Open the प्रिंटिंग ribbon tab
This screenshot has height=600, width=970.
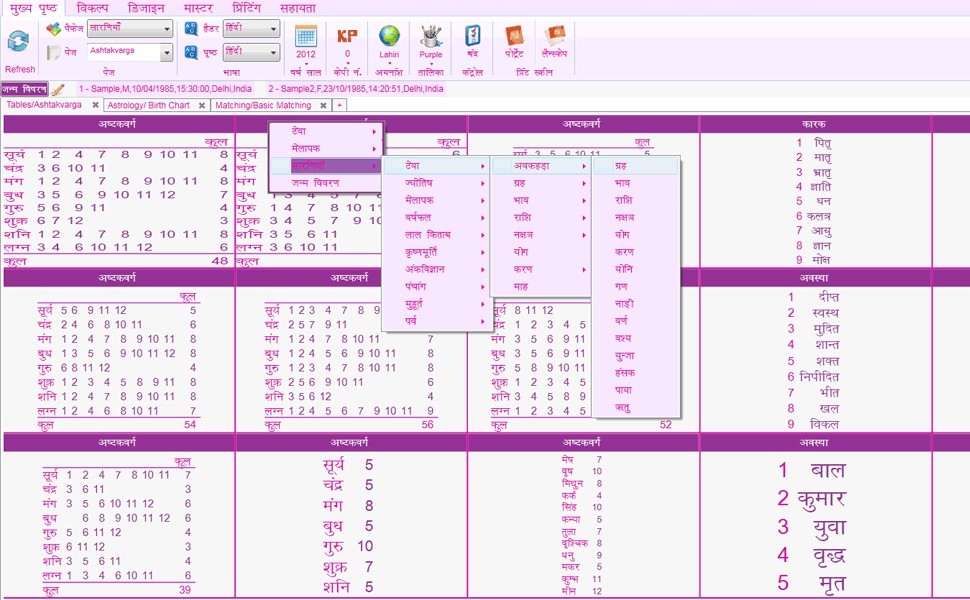click(246, 8)
